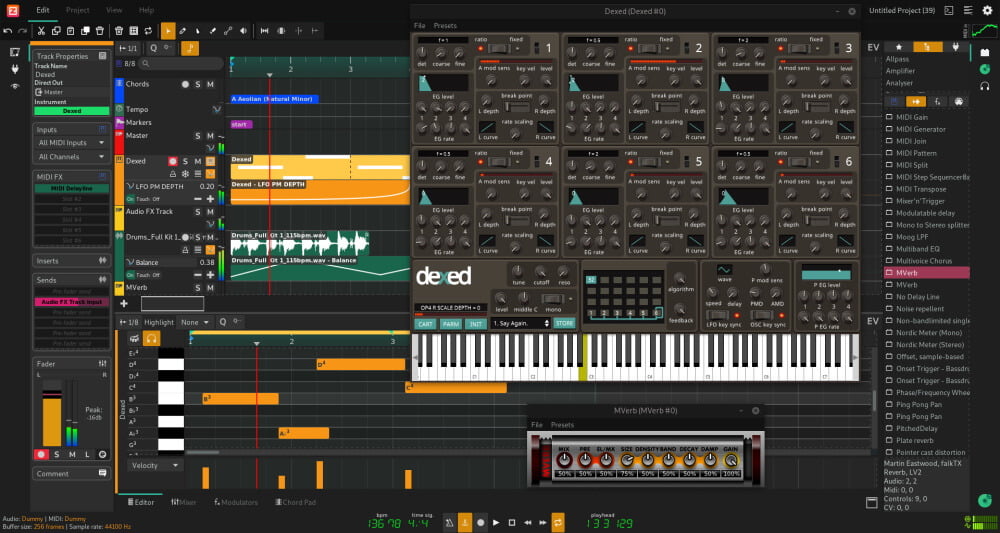Expand the Velocity dropdown in editor
Image resolution: width=1000 pixels, height=533 pixels.
pos(155,465)
